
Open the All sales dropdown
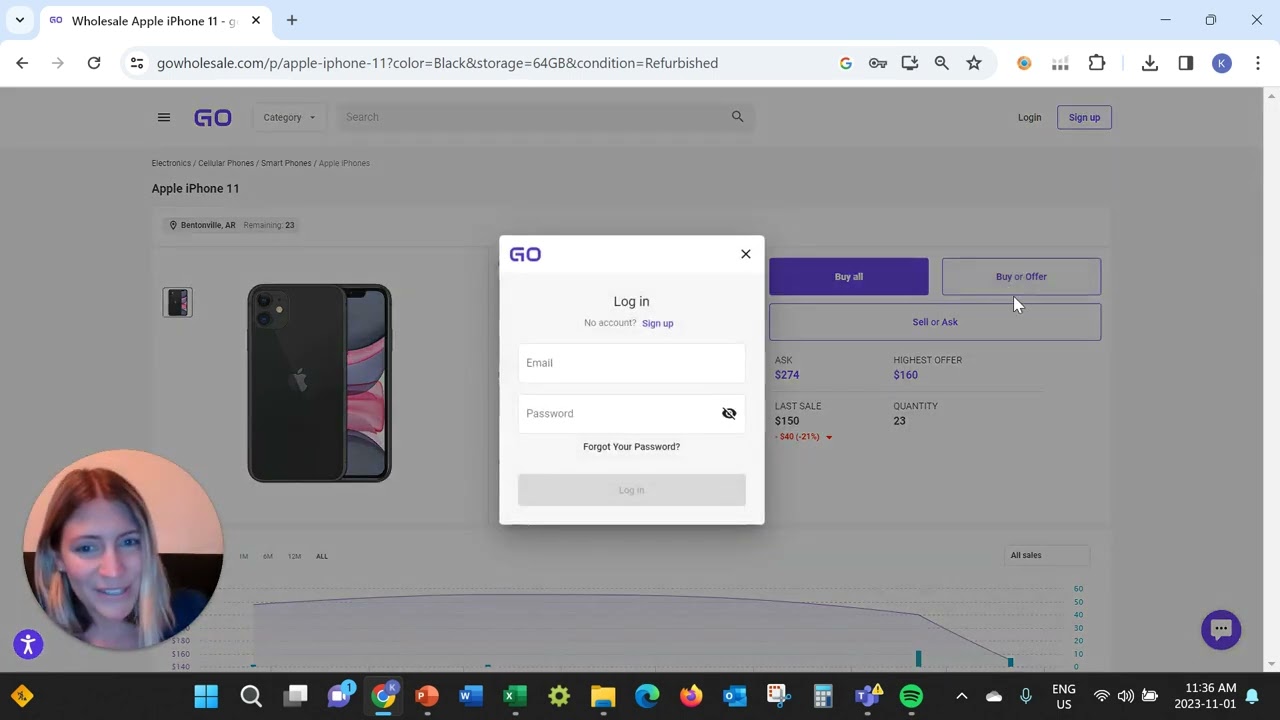pyautogui.click(x=1046, y=555)
